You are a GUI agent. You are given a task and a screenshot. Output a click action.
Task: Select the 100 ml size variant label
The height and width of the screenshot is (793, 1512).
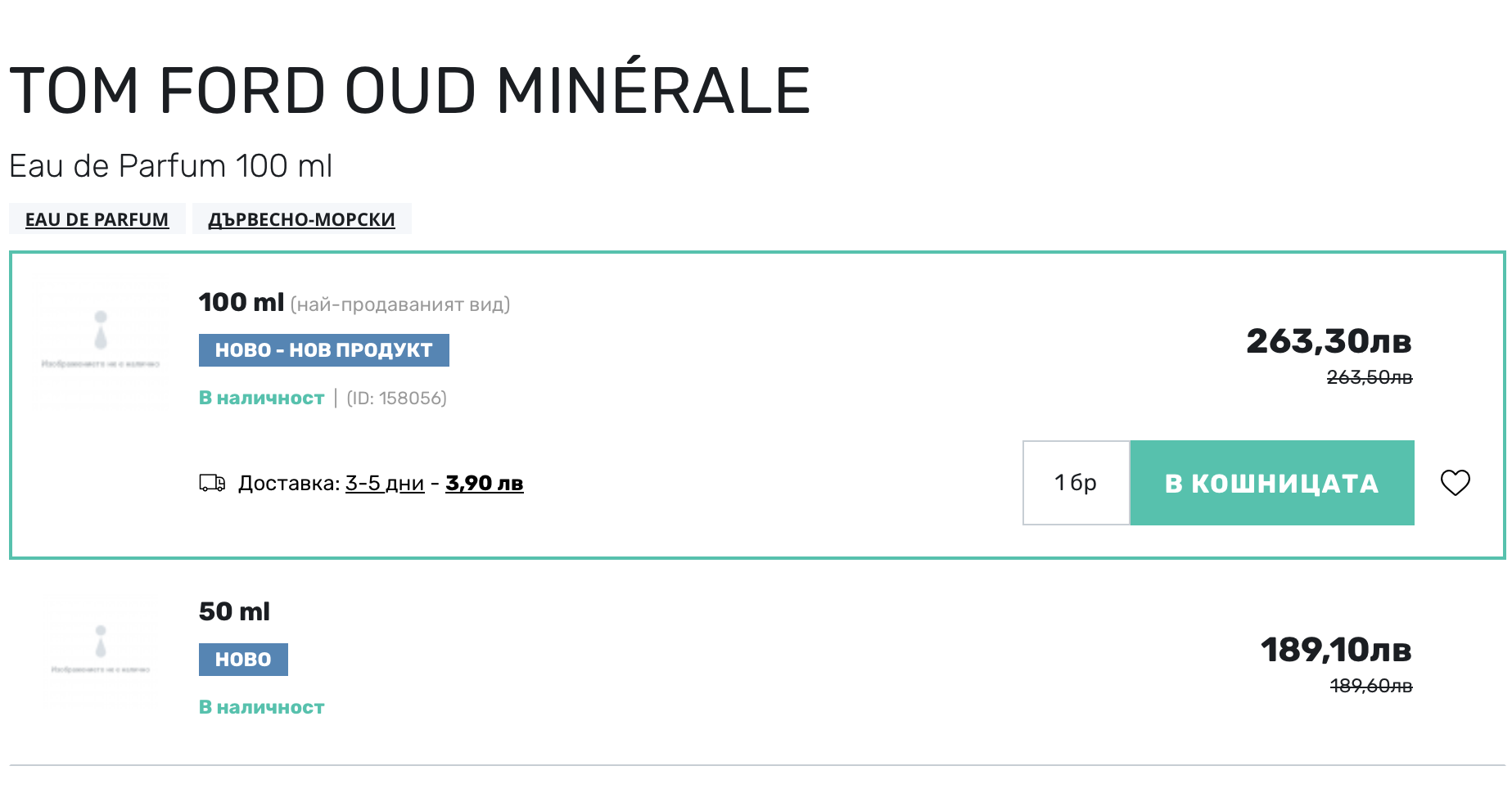click(241, 302)
